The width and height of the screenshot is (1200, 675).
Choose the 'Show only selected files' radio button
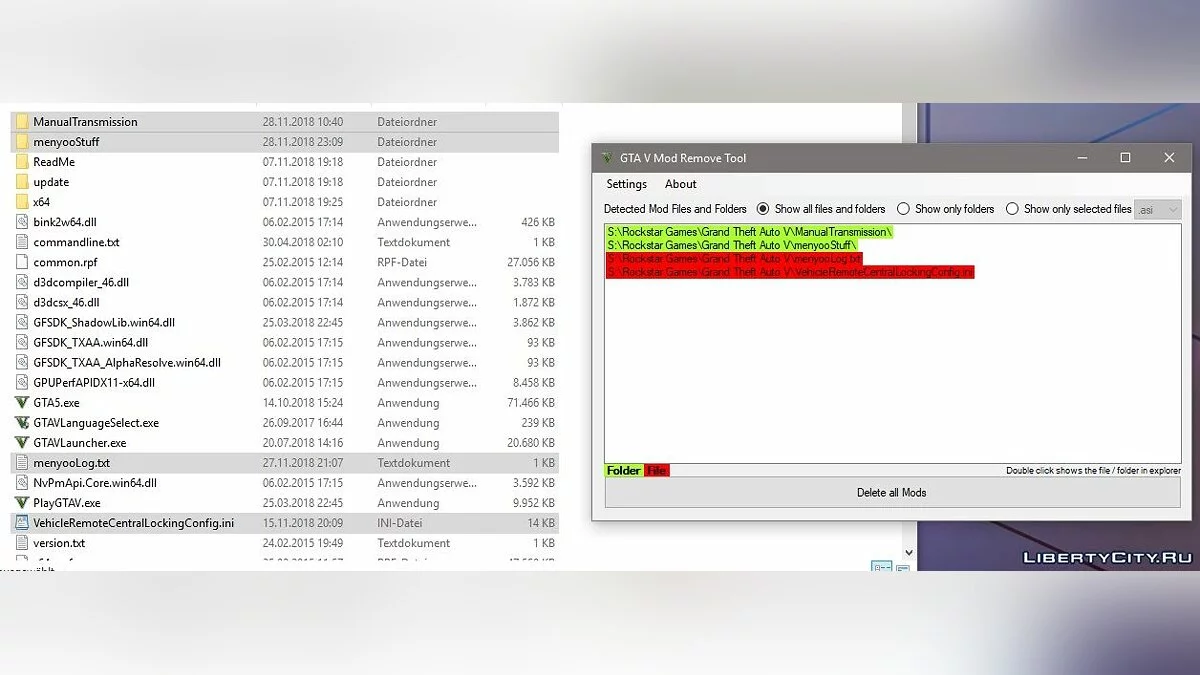pos(1012,209)
